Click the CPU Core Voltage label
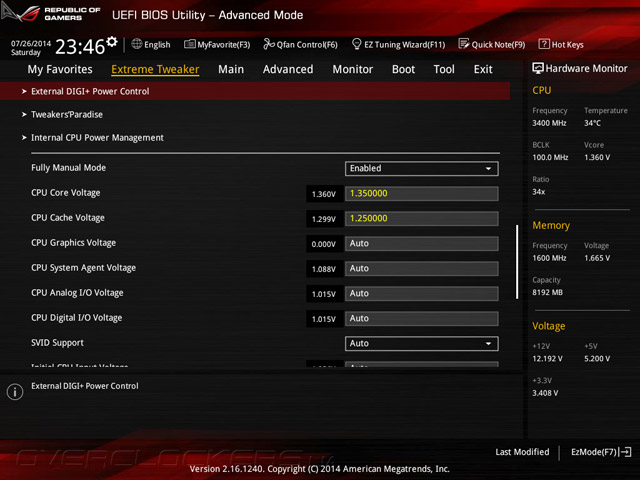The width and height of the screenshot is (640, 480). pos(66,193)
